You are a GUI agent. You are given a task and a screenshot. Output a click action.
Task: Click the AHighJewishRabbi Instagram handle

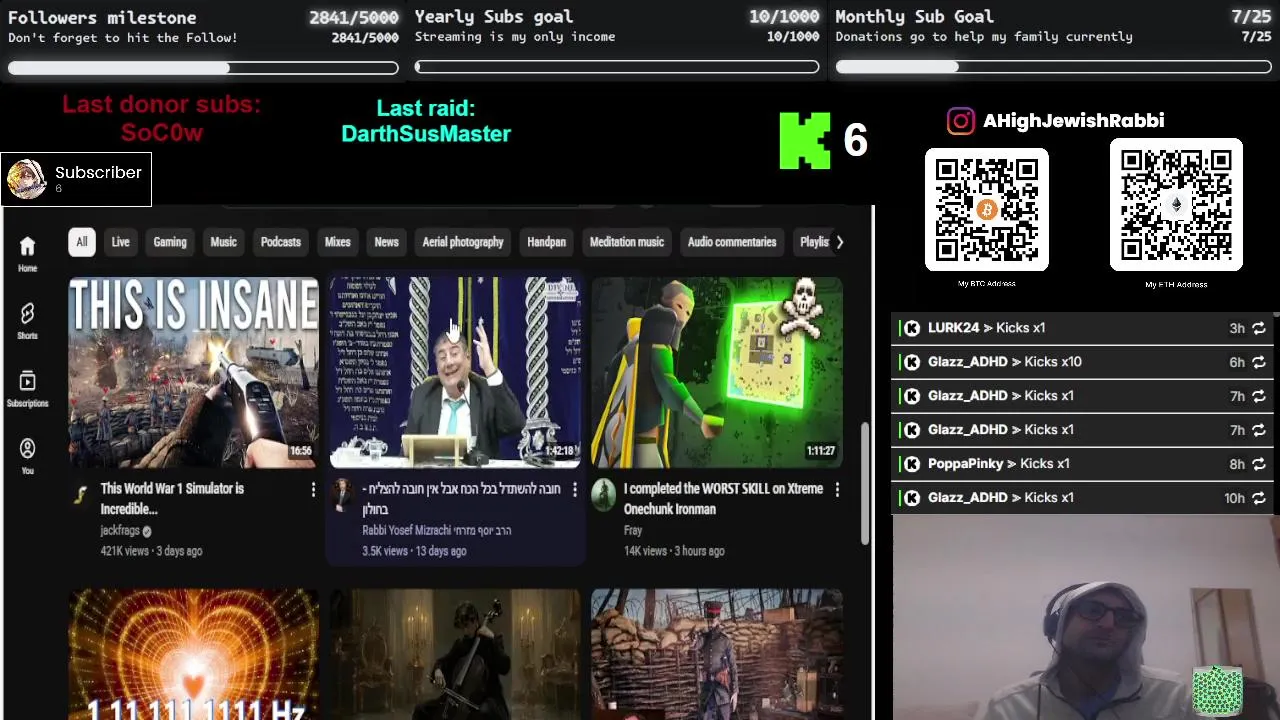1073,121
